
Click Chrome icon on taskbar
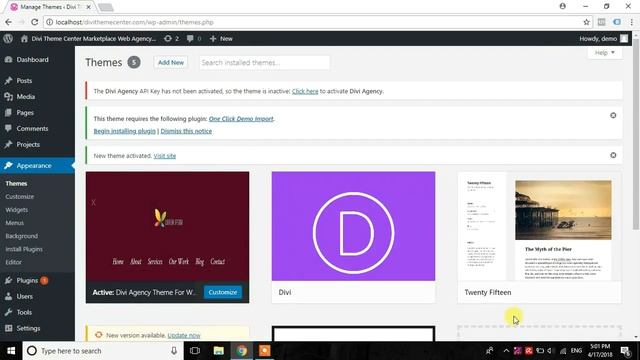coord(242,351)
